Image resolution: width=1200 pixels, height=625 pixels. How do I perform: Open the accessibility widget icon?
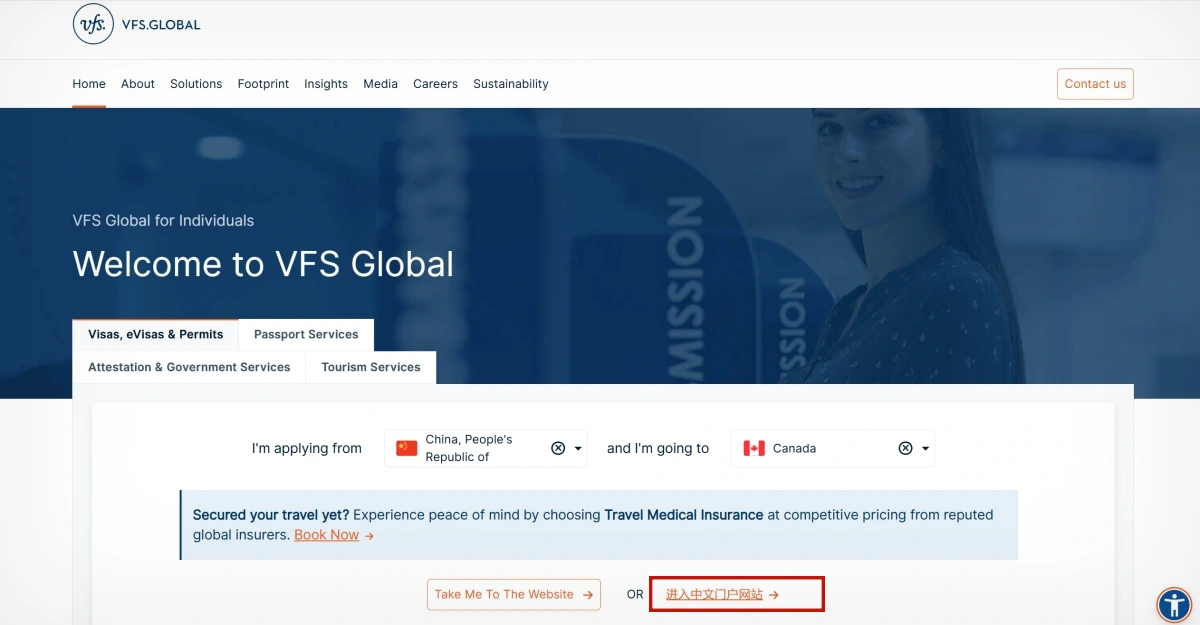1174,604
